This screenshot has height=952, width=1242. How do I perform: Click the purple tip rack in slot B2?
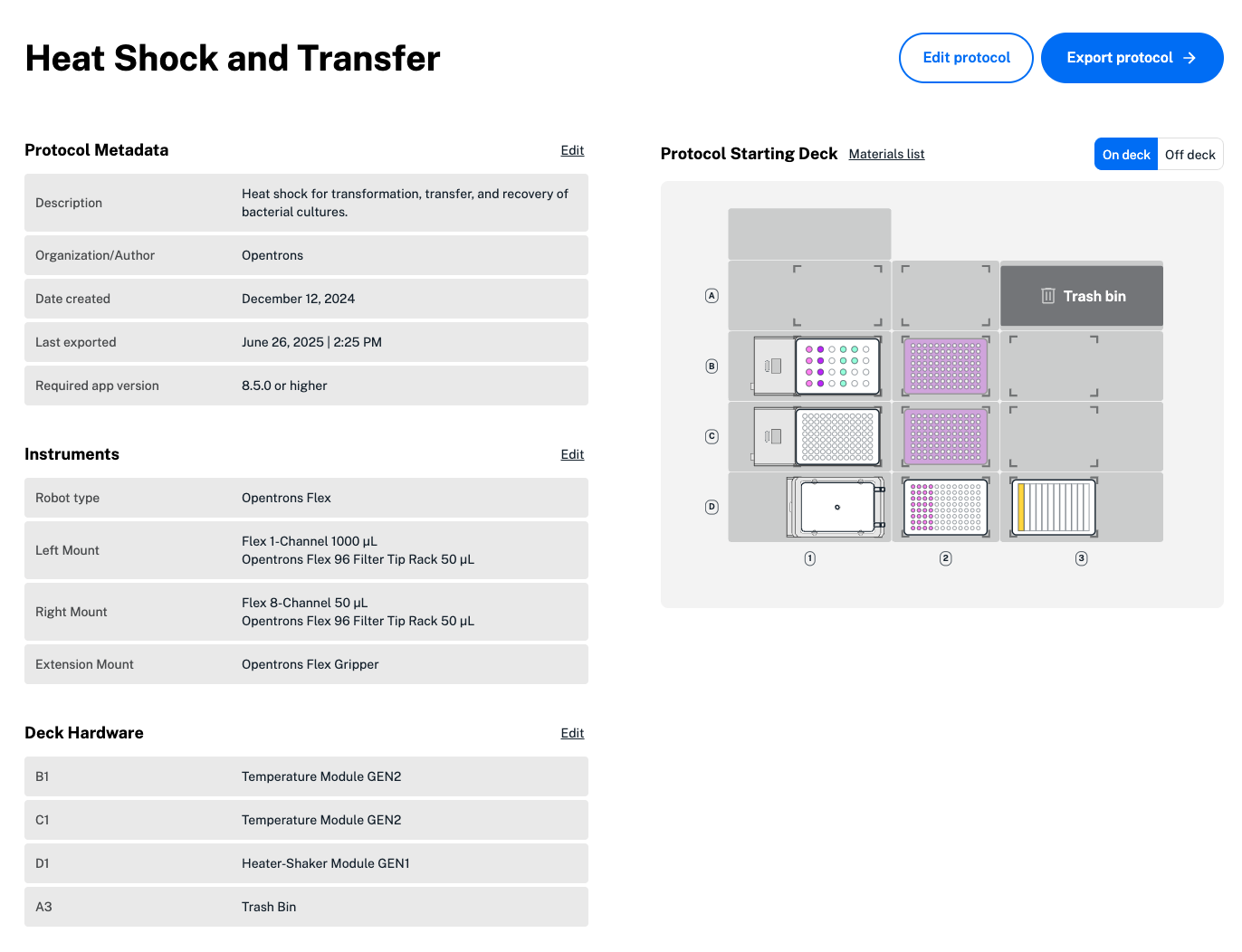tap(946, 367)
